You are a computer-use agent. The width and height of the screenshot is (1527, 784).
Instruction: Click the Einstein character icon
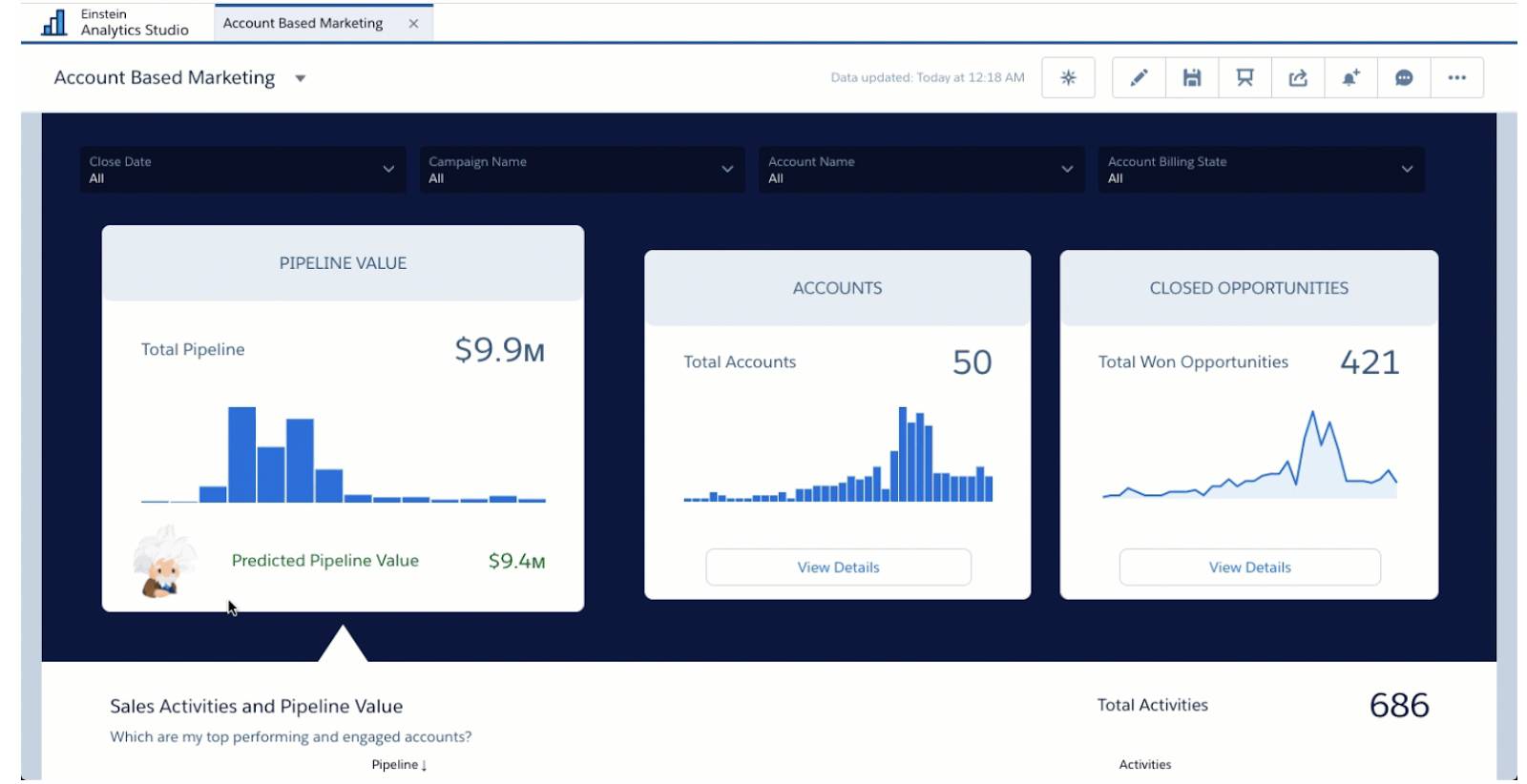(164, 563)
